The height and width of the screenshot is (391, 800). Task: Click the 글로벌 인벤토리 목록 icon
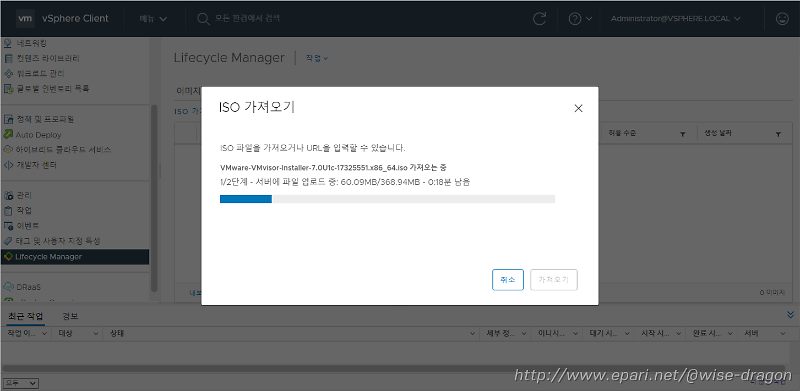click(x=8, y=88)
